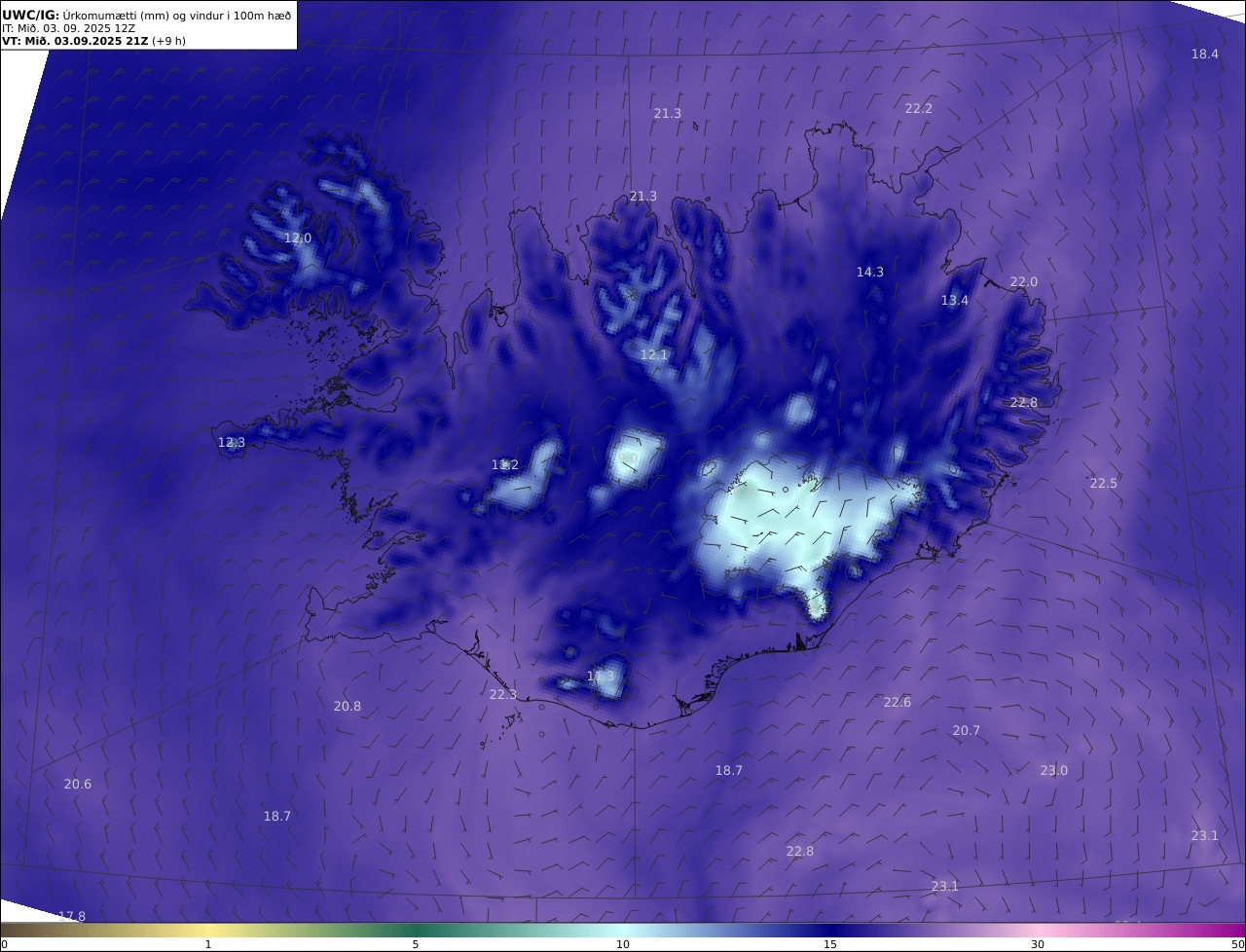Click the 9.0 value label
The width and height of the screenshot is (1246, 952).
pyautogui.click(x=628, y=458)
